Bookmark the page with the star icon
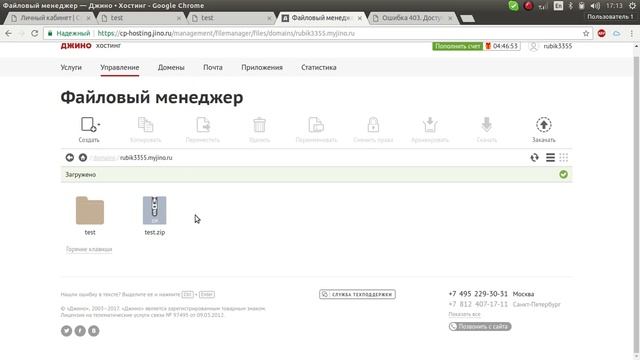Image resolution: width=640 pixels, height=360 pixels. click(586, 33)
